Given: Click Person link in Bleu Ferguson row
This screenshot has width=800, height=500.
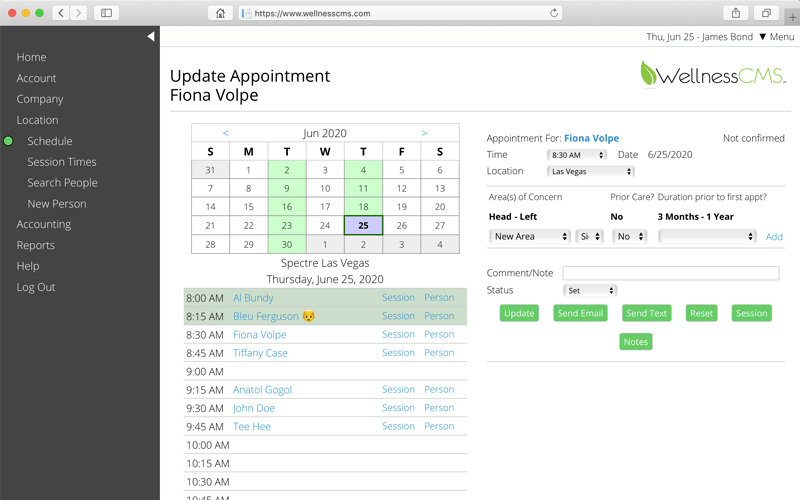Looking at the screenshot, I should point(439,316).
